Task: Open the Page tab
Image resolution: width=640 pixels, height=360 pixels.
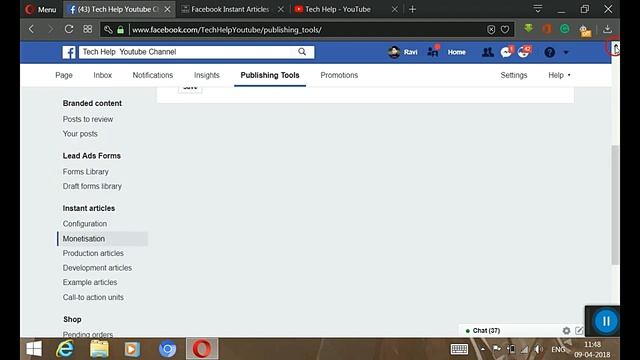Action: (64, 75)
